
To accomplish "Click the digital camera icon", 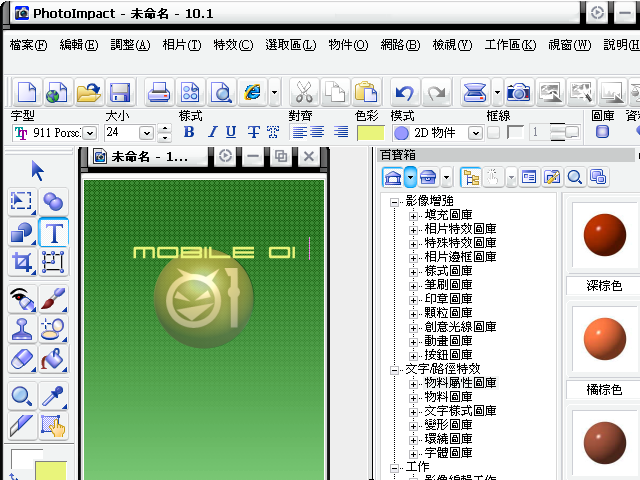I will coord(518,92).
